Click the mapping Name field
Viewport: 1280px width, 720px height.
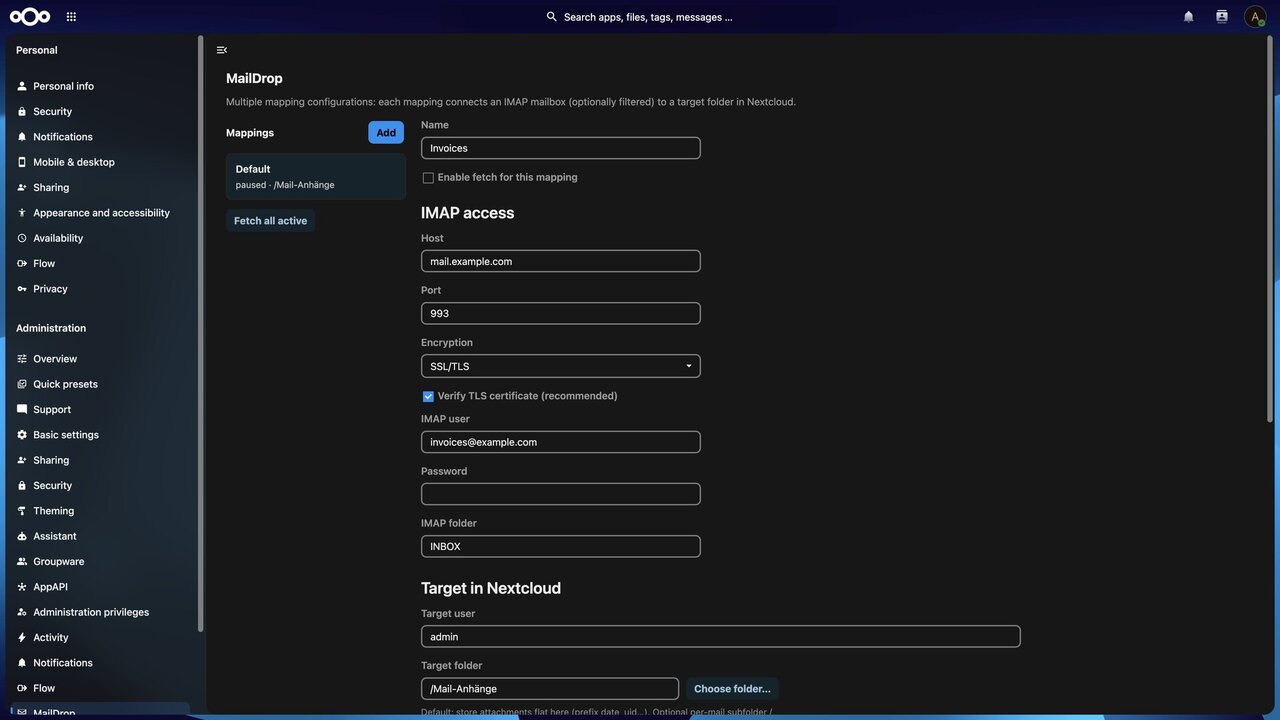[560, 148]
